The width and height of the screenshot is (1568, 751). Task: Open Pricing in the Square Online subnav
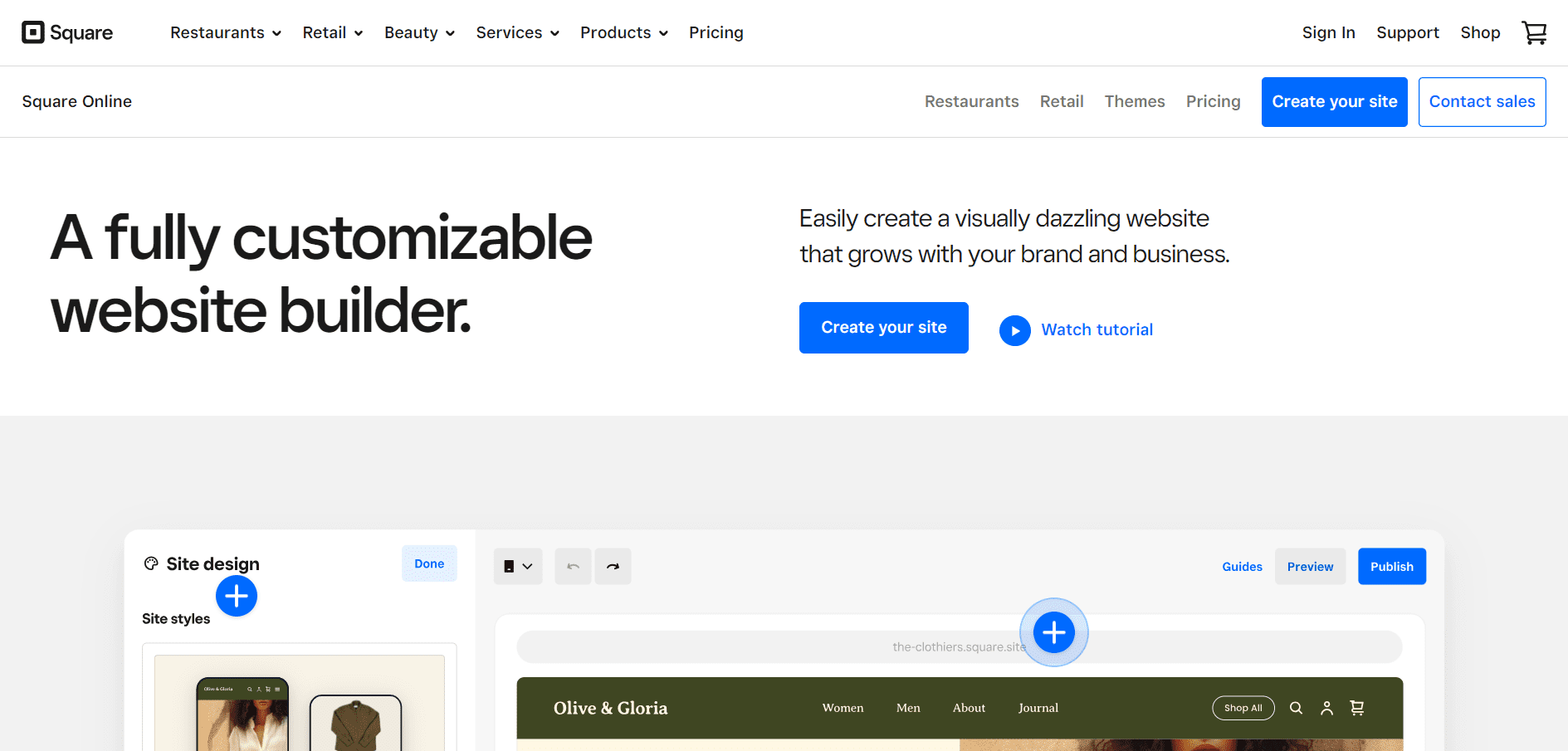tap(1213, 101)
